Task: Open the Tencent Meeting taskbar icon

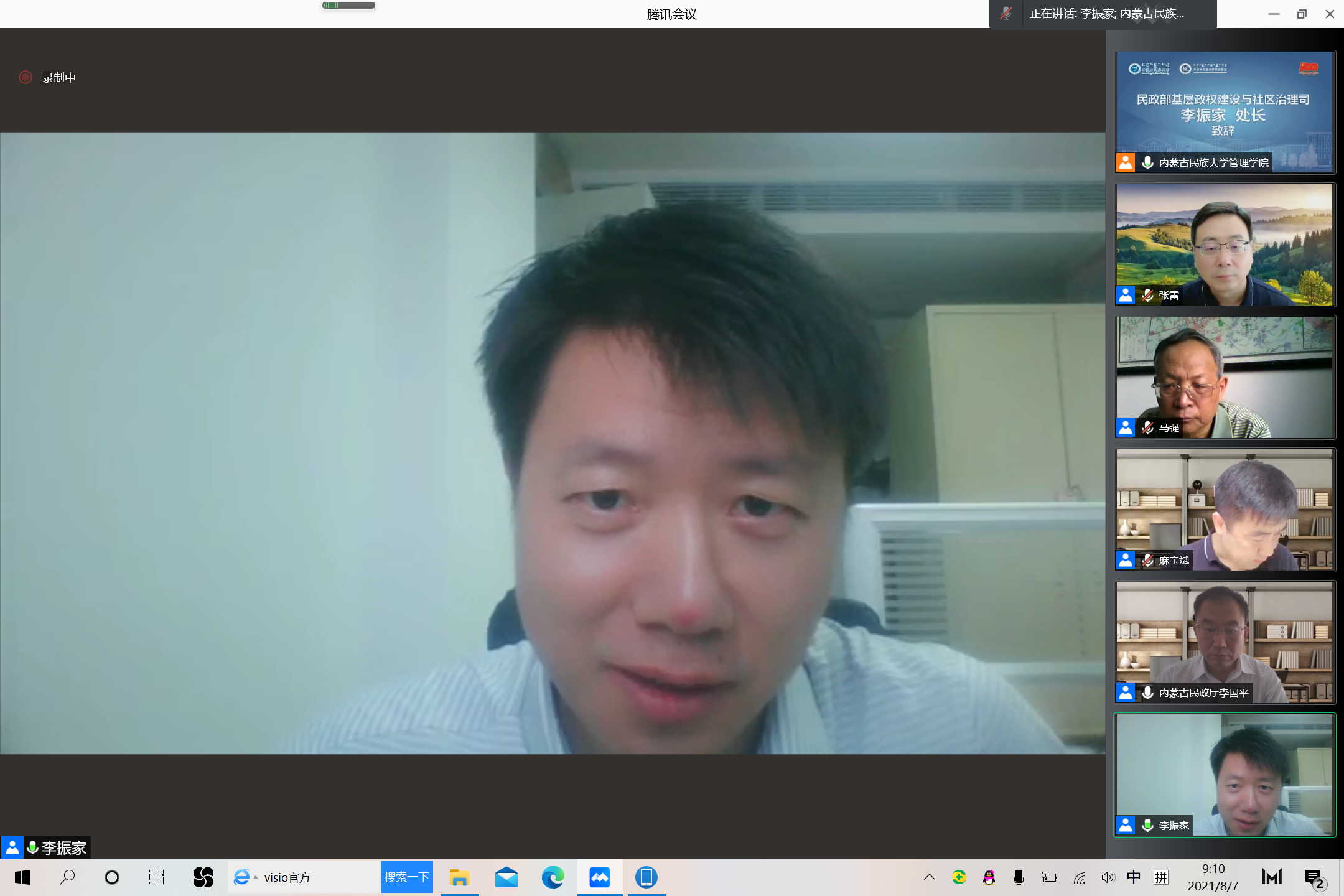Action: tap(600, 877)
